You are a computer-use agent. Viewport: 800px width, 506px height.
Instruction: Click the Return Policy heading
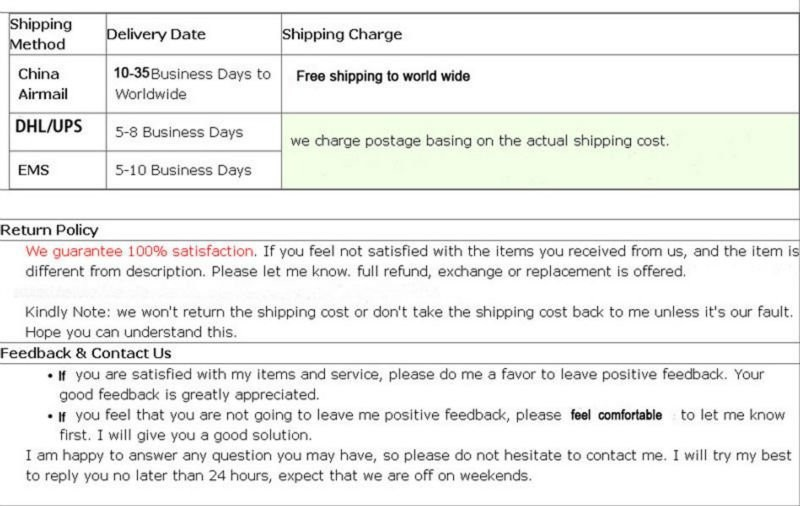(49, 230)
